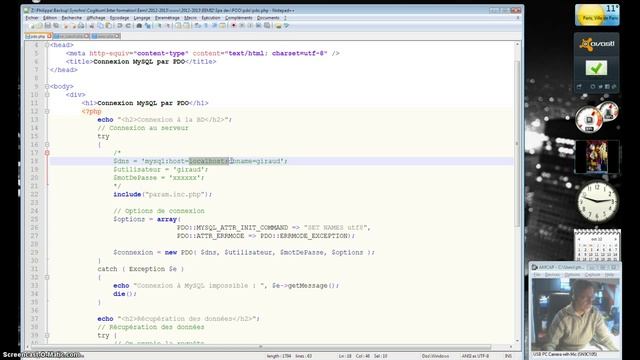Run macro multiple times icon
This screenshot has height=360, width=640.
pyautogui.click(x=258, y=26)
